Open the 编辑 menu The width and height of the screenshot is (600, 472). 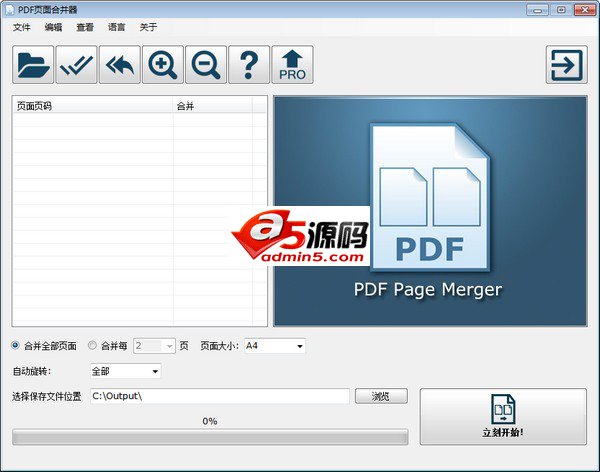click(x=53, y=27)
